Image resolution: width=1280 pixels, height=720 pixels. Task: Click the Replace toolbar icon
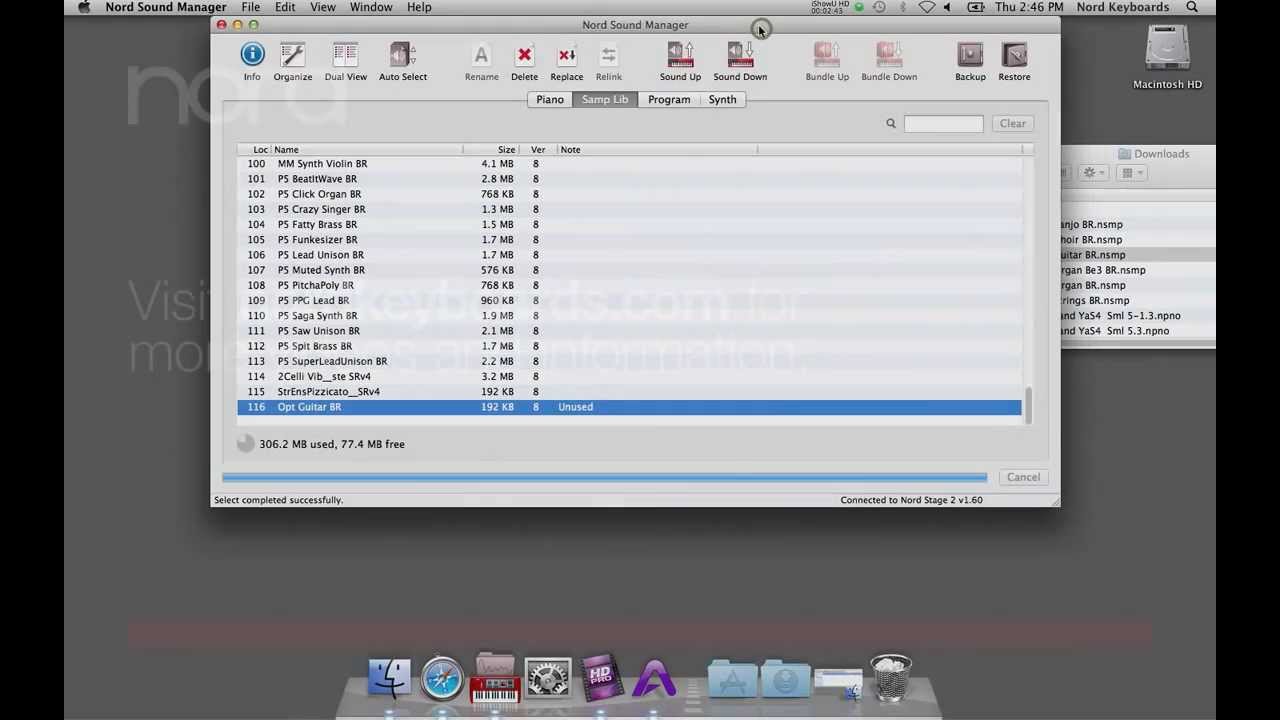tap(566, 62)
